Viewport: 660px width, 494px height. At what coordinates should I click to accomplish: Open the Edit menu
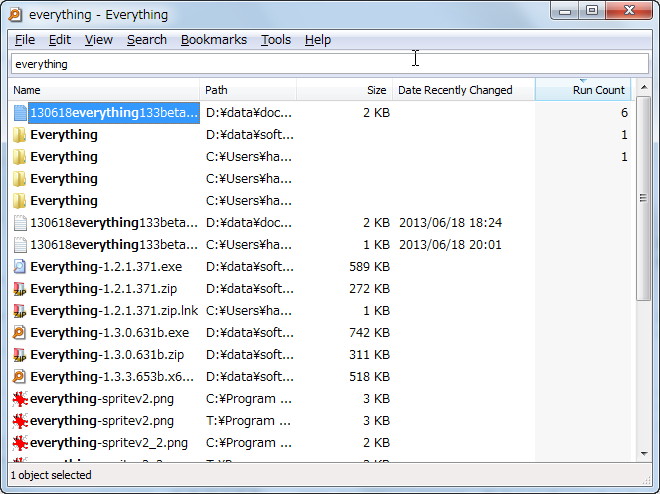click(x=59, y=40)
